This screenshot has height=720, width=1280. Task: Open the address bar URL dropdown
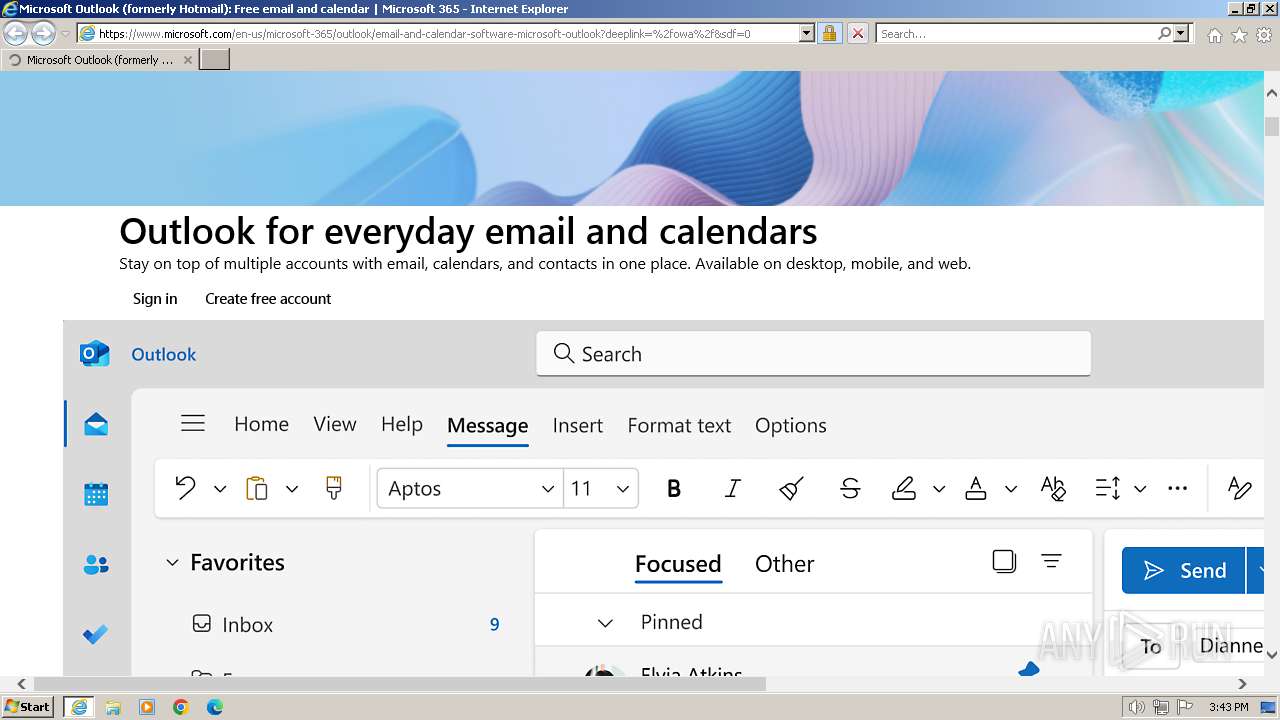(807, 33)
